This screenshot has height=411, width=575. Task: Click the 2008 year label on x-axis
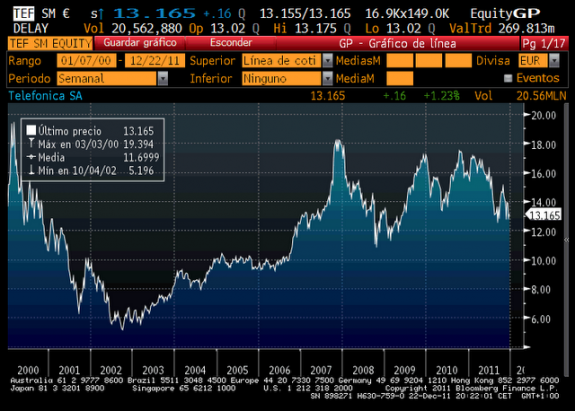363,370
